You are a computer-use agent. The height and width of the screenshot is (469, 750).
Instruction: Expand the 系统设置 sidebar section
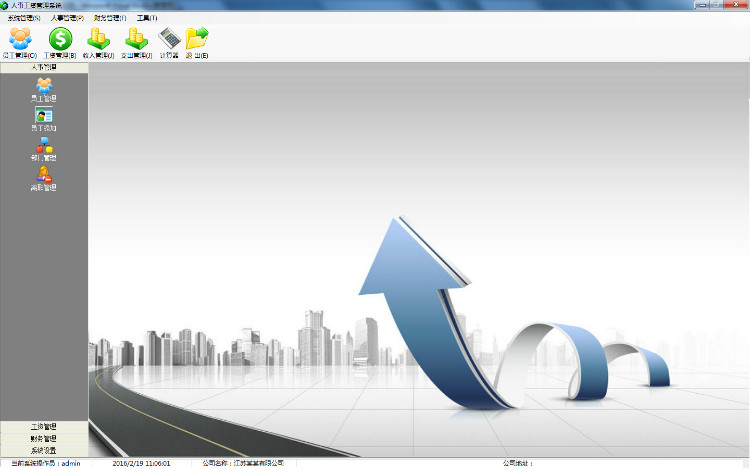(44, 450)
